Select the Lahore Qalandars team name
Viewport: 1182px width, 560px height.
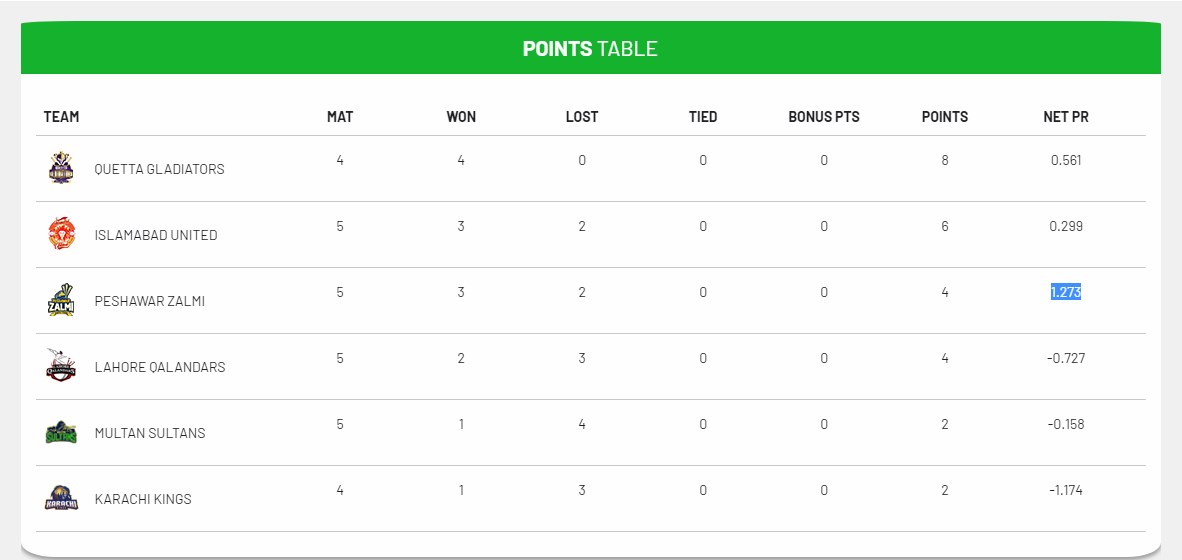(159, 367)
